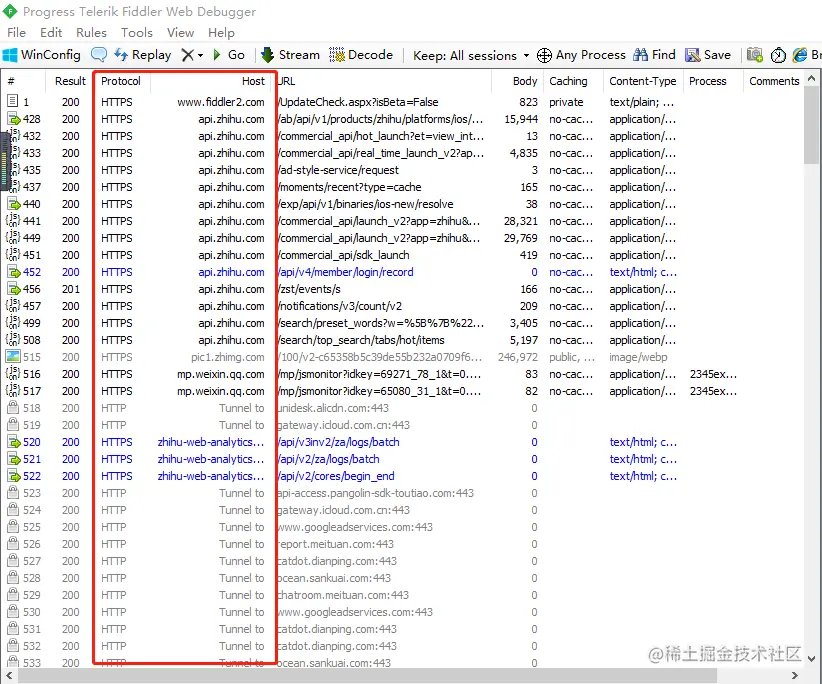The width and height of the screenshot is (822, 684).
Task: Open the WinConfig tool
Action: [41, 55]
